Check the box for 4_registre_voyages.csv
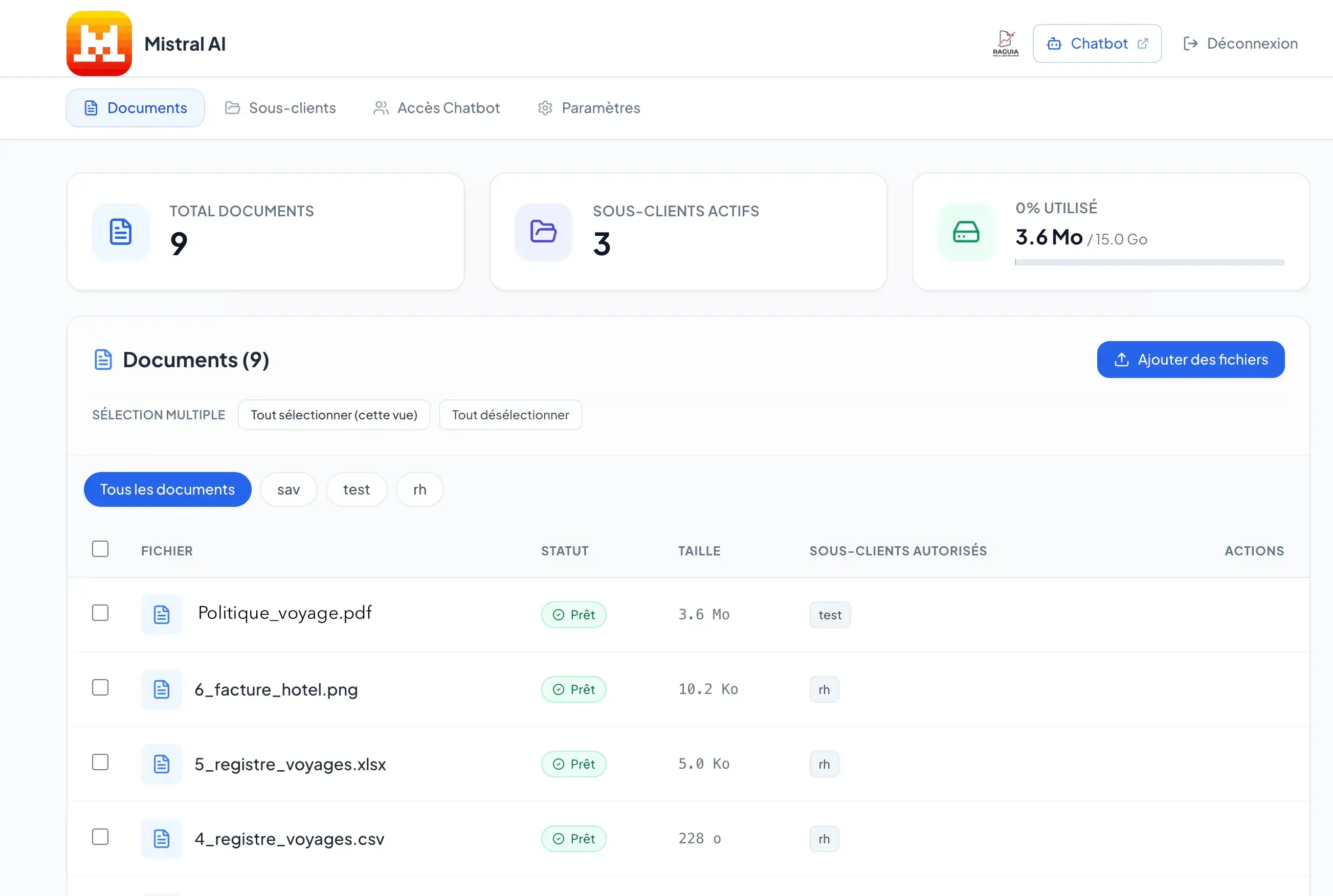This screenshot has width=1333, height=896. click(101, 838)
